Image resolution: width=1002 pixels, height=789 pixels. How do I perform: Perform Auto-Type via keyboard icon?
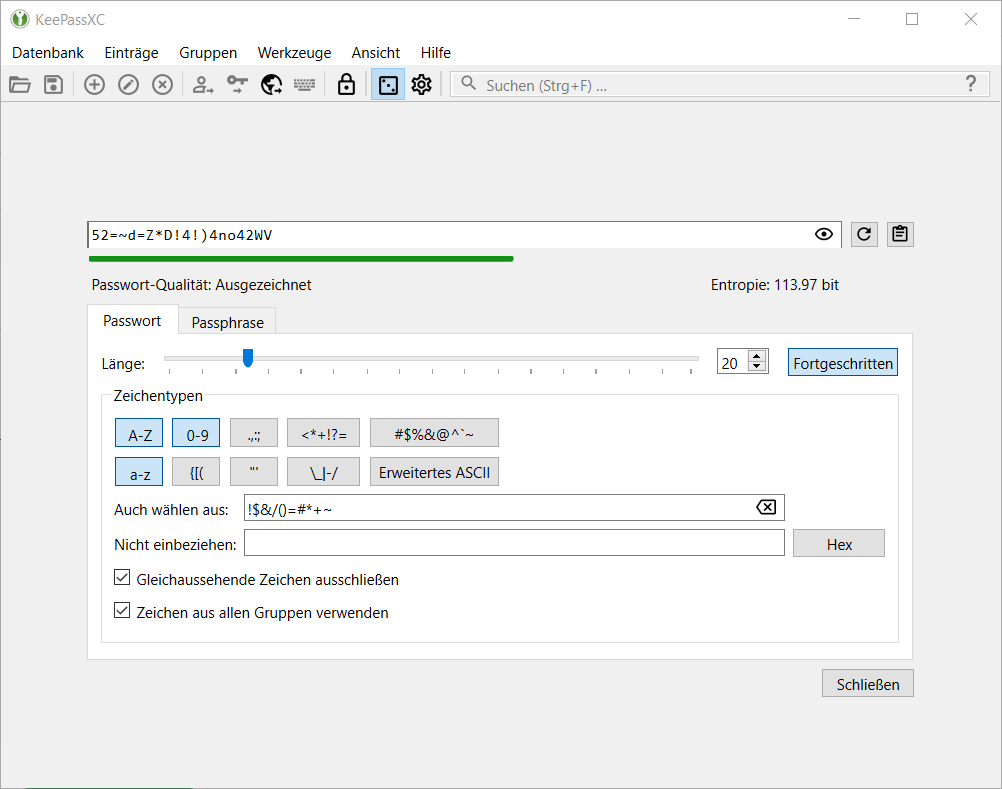pyautogui.click(x=305, y=84)
